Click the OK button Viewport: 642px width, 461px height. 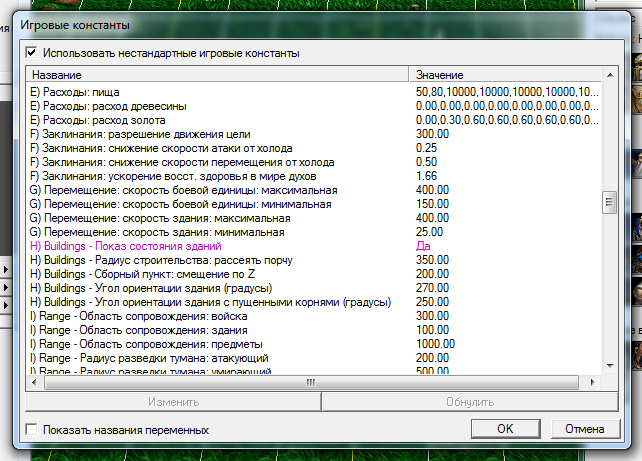[505, 429]
